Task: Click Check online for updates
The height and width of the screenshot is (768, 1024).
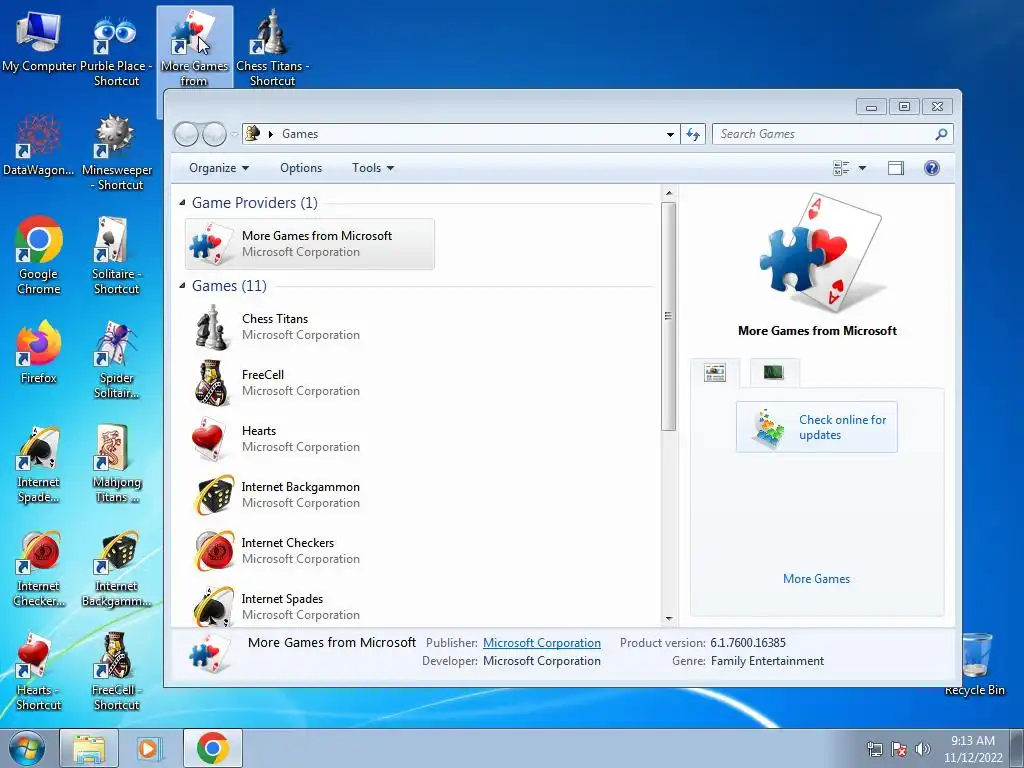Action: click(816, 427)
